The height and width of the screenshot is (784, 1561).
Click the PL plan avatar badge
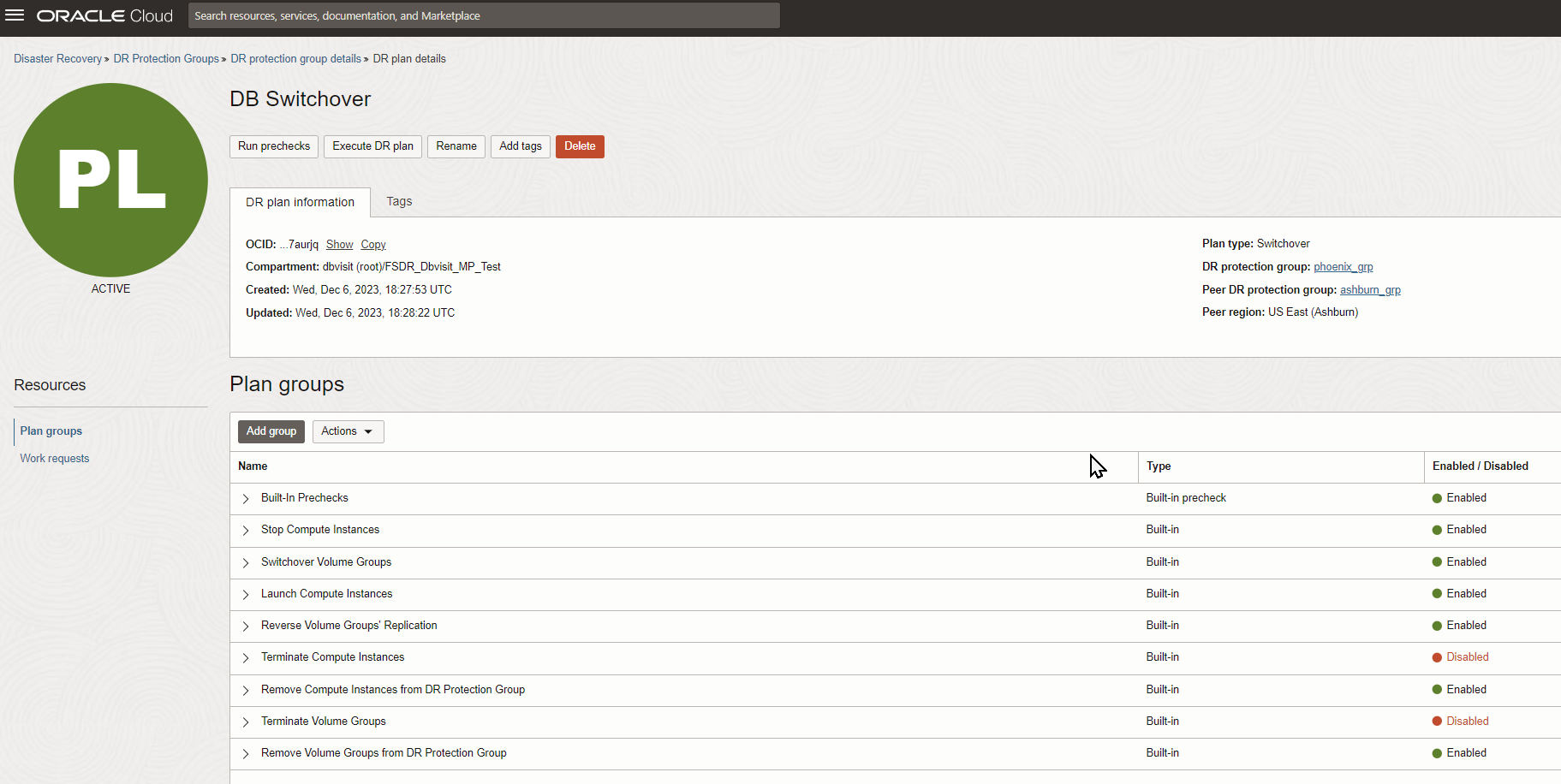110,180
